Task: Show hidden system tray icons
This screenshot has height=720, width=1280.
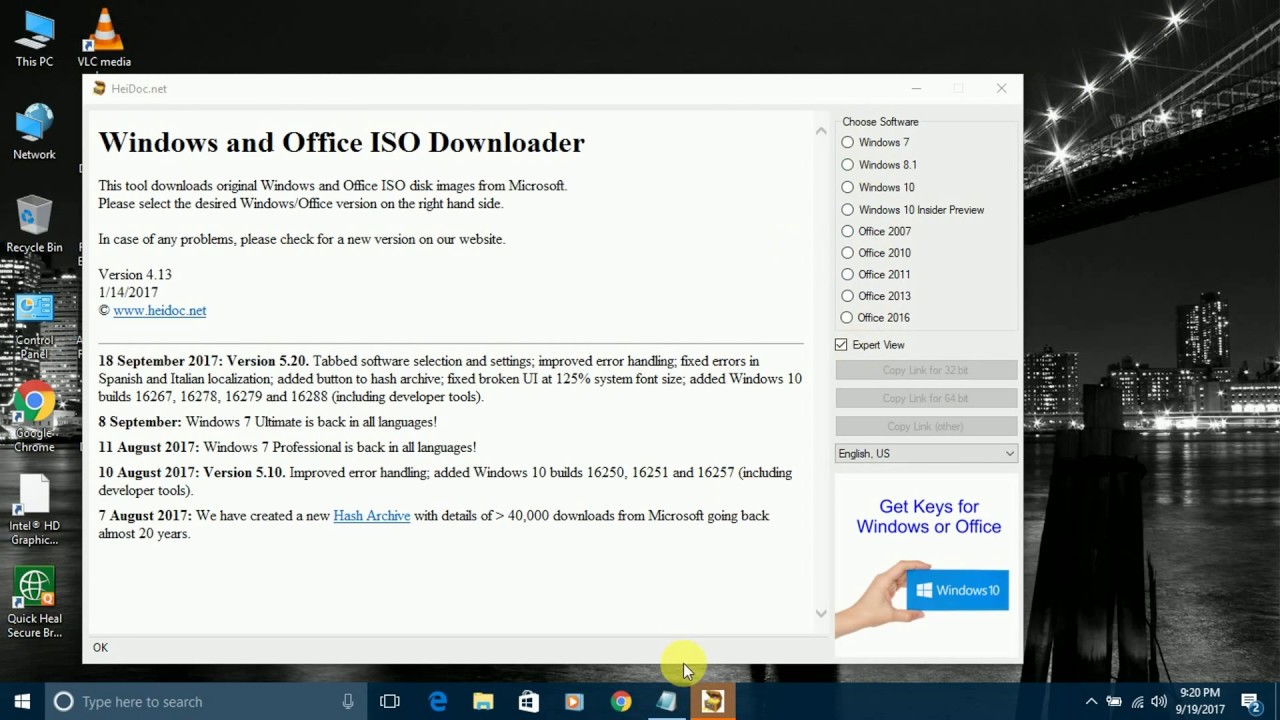Action: [x=1091, y=701]
